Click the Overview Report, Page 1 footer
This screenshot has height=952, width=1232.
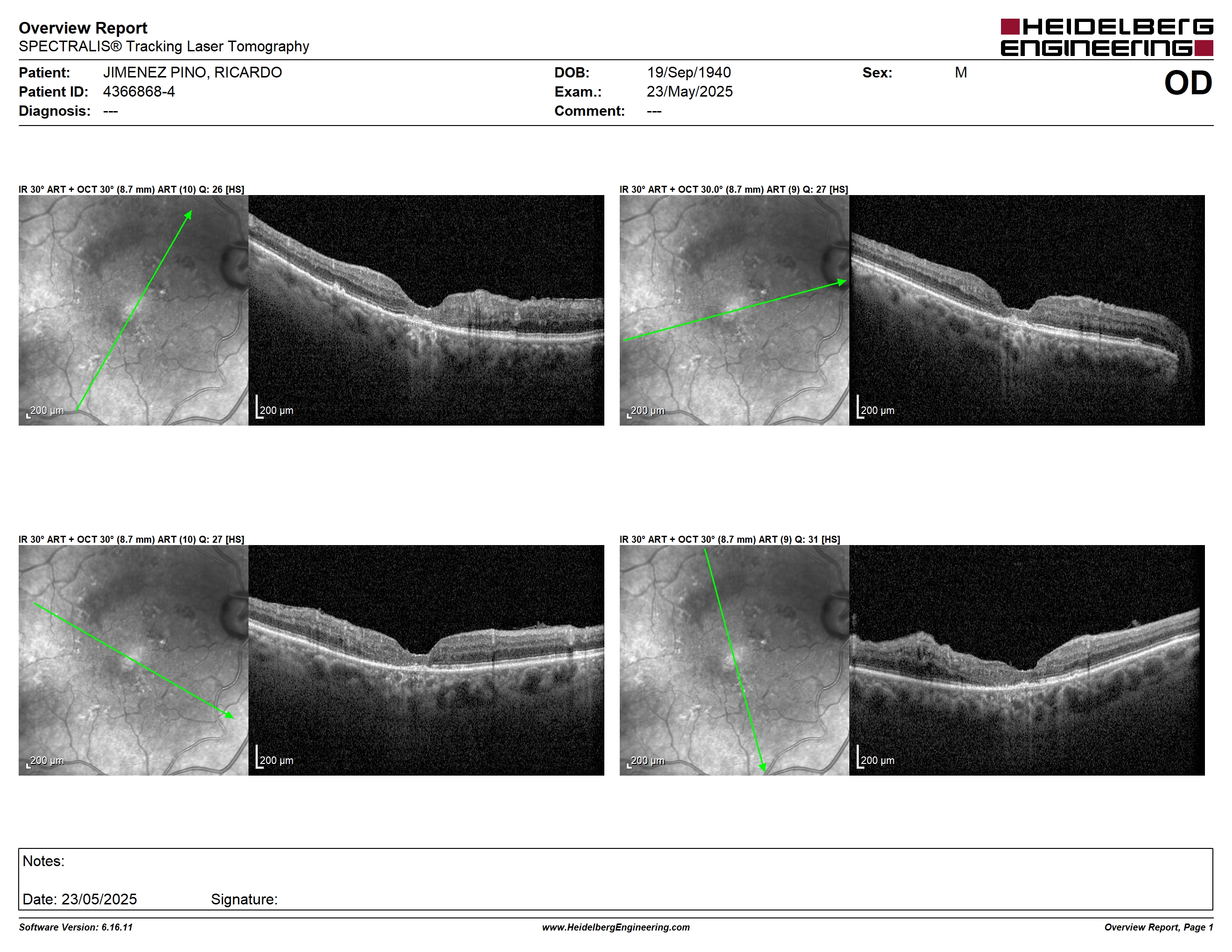1159,927
